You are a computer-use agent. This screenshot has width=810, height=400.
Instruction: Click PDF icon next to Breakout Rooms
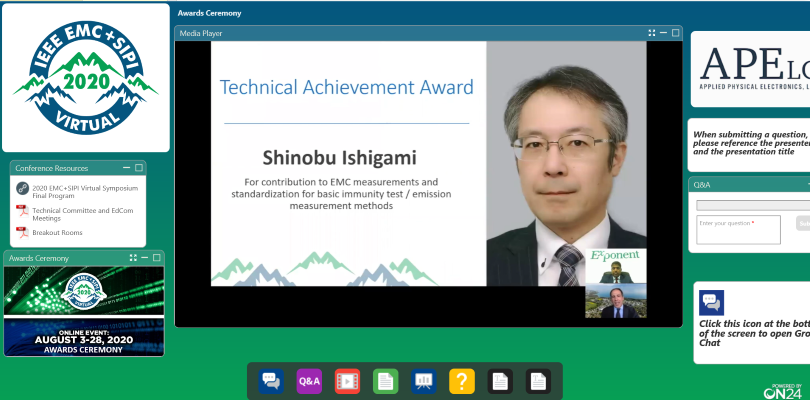(22, 233)
